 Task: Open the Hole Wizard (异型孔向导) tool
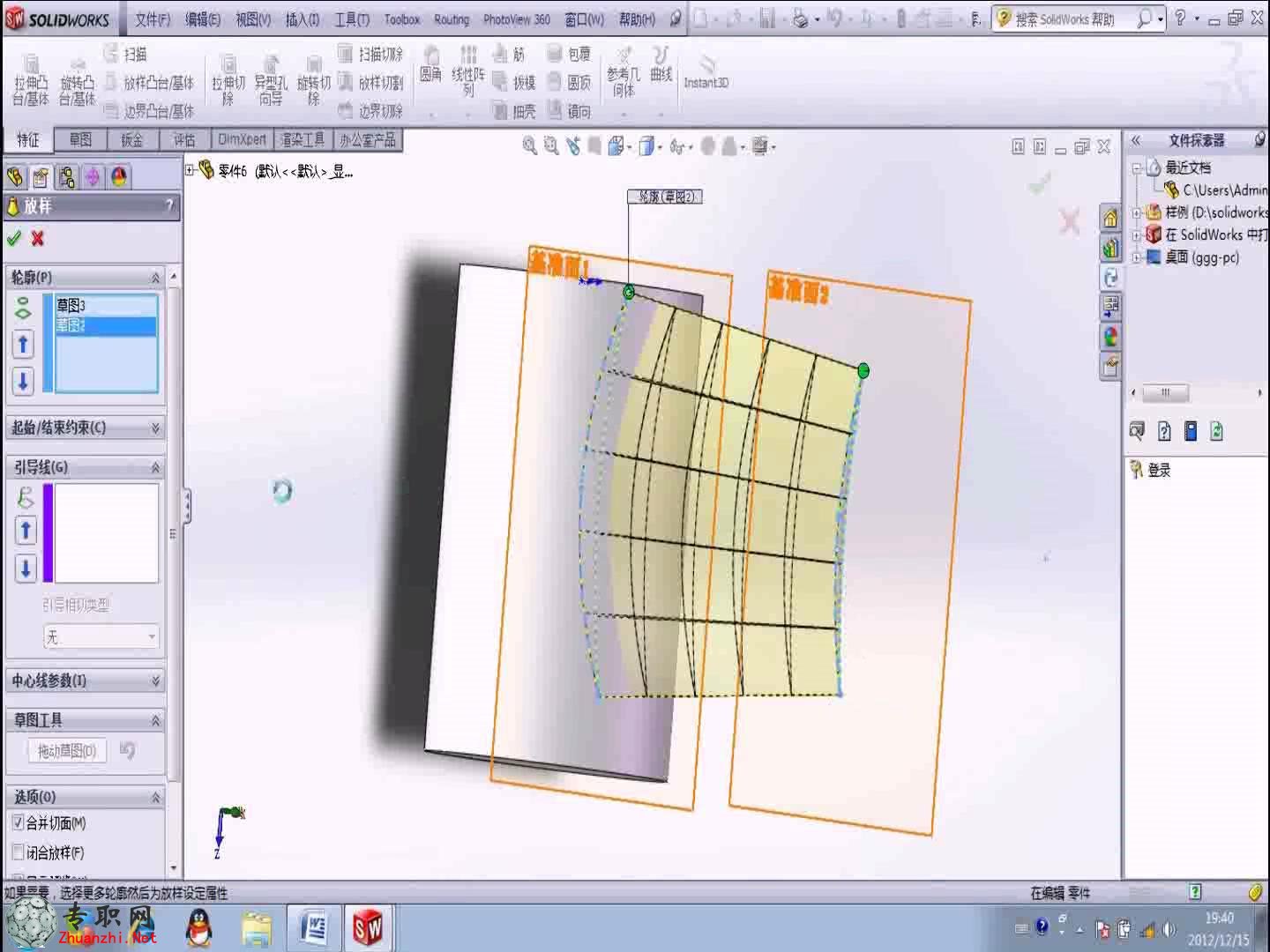point(271,82)
